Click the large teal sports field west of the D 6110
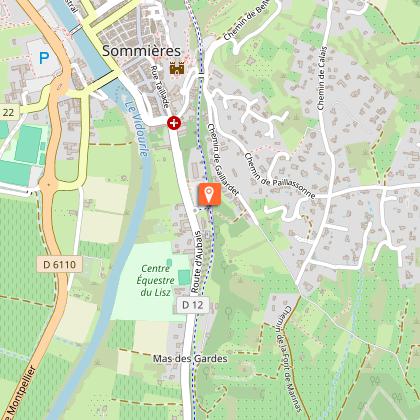 coord(28,145)
